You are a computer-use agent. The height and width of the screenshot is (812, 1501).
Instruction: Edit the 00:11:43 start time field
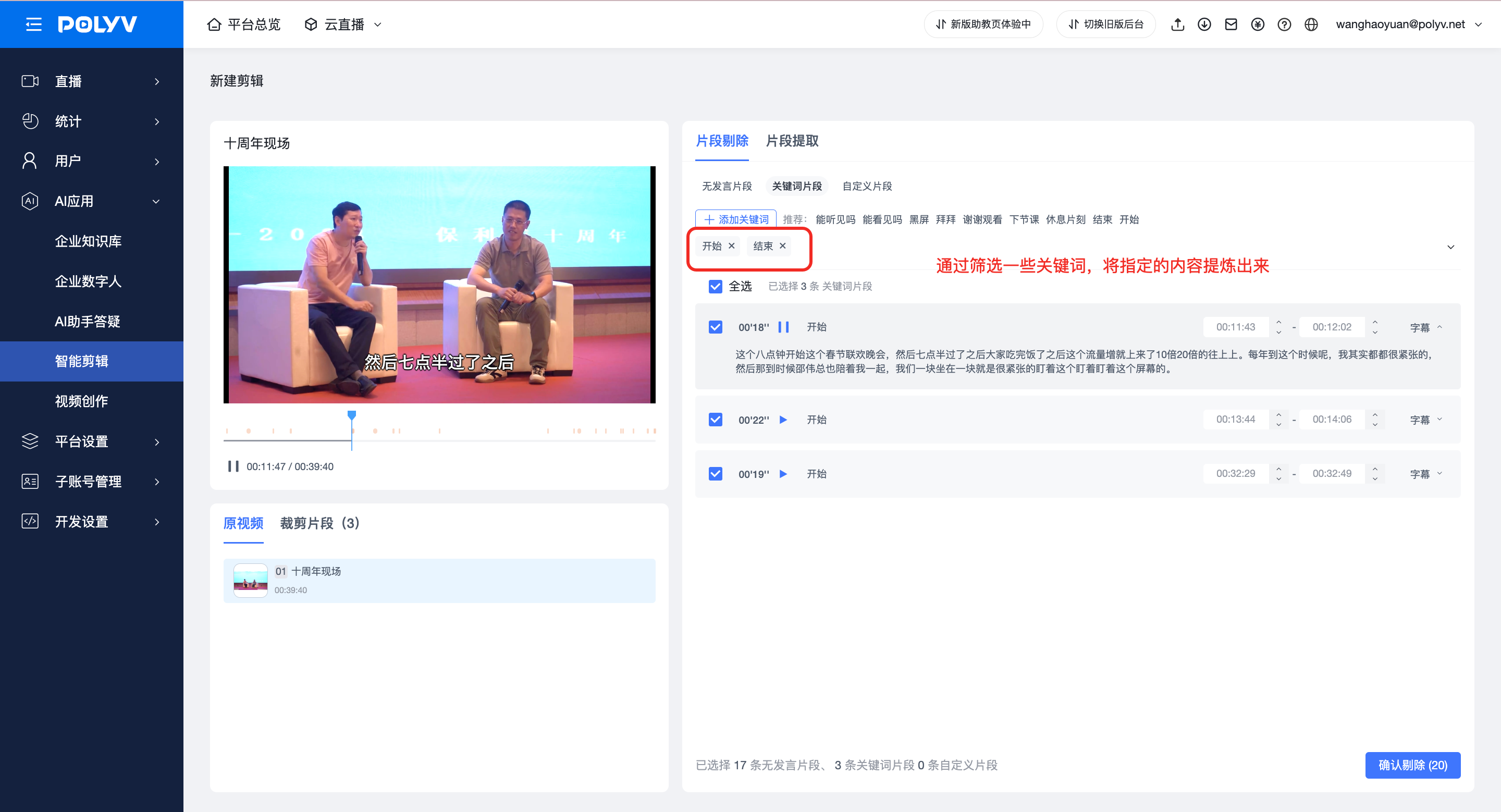[x=1235, y=327]
